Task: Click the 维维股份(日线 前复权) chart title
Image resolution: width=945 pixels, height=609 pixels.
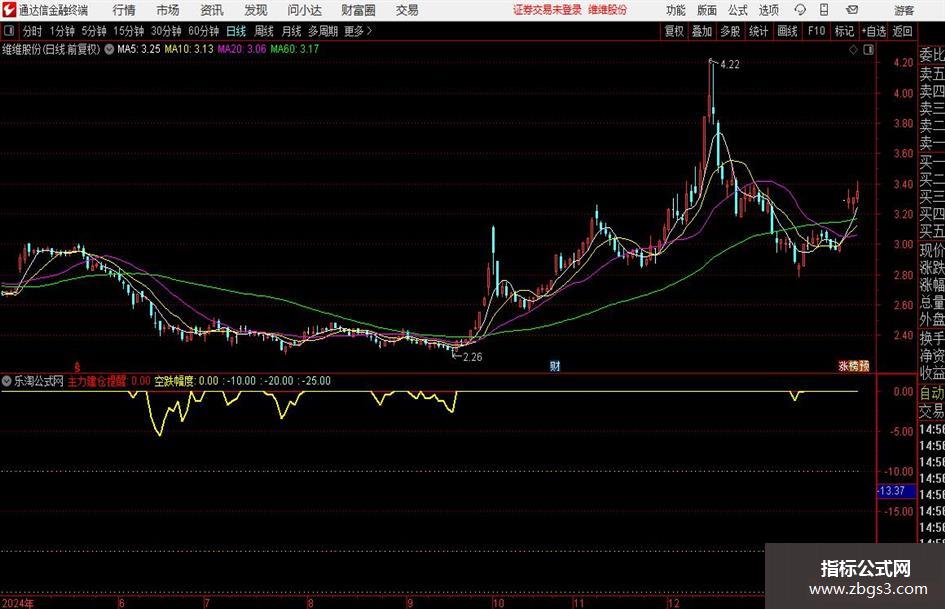Action: pyautogui.click(x=51, y=49)
